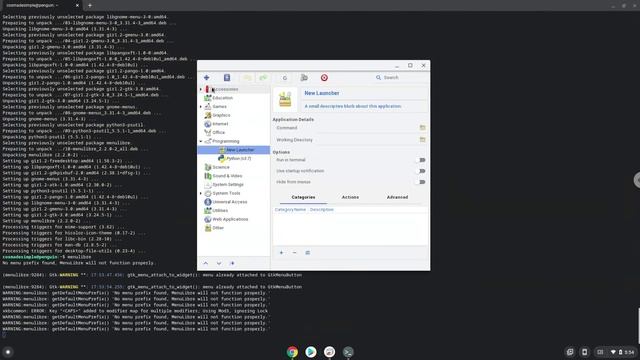This screenshot has height=360, width=640.
Task: Browse for a Working Directory folder
Action: click(422, 140)
